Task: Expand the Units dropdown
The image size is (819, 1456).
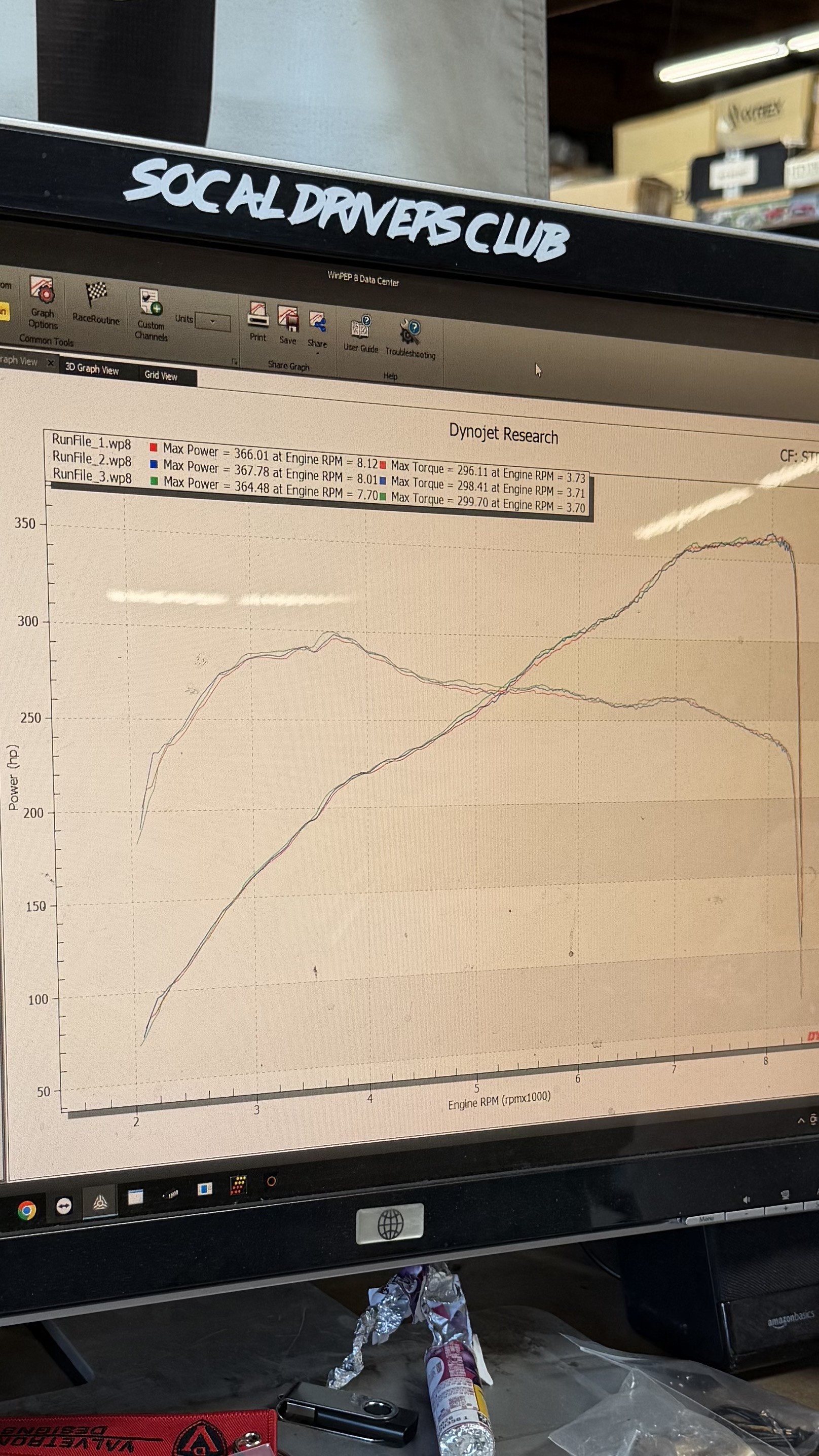Action: (212, 322)
